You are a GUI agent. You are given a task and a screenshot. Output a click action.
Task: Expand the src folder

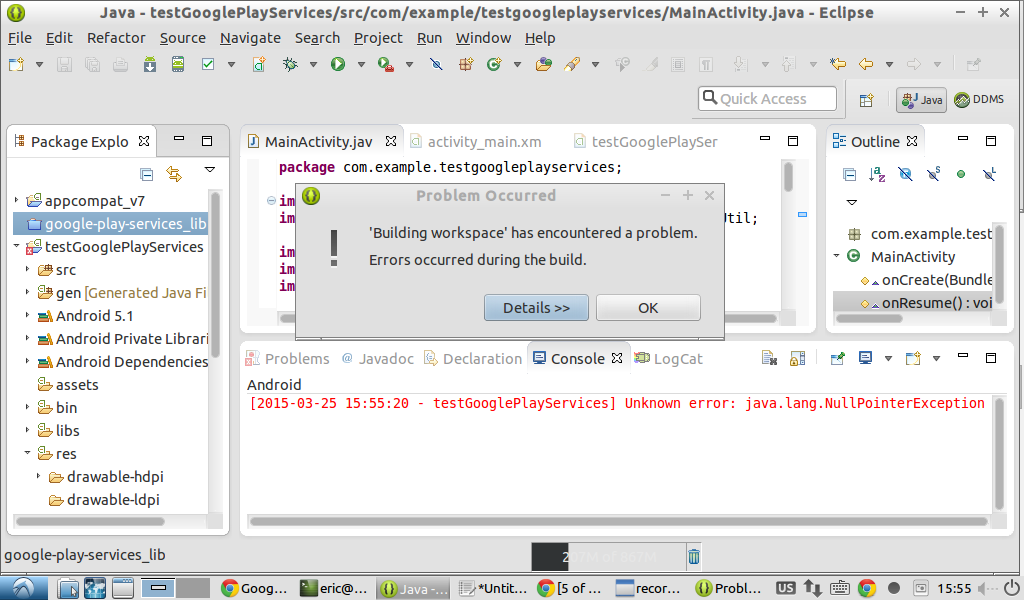27,269
